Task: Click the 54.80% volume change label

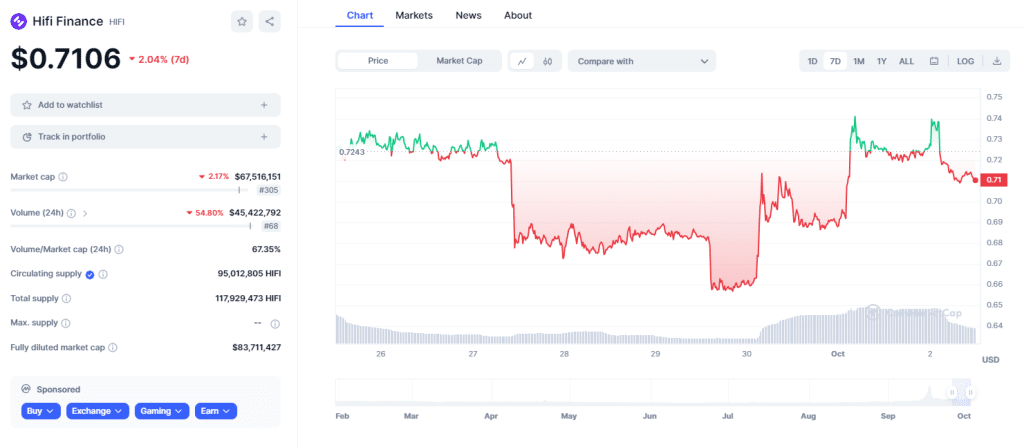Action: [x=205, y=212]
